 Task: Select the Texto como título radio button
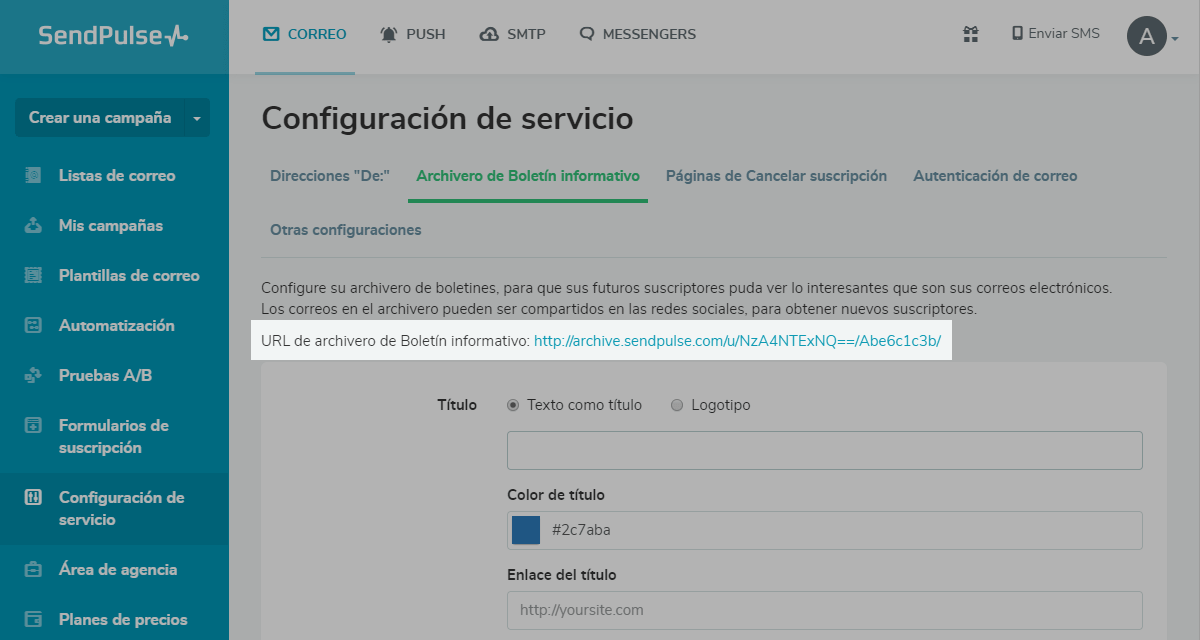514,405
